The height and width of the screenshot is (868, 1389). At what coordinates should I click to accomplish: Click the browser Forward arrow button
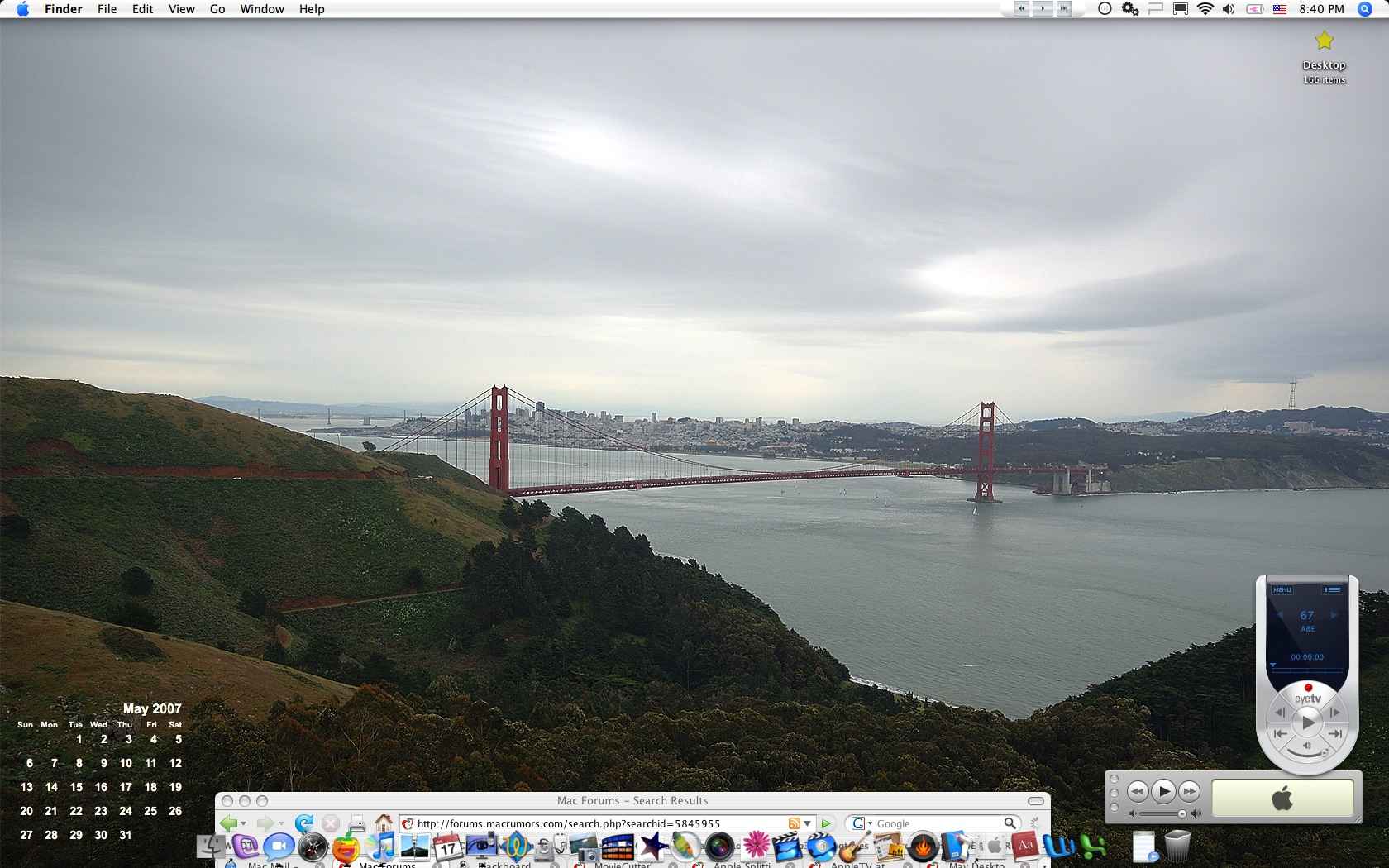265,823
